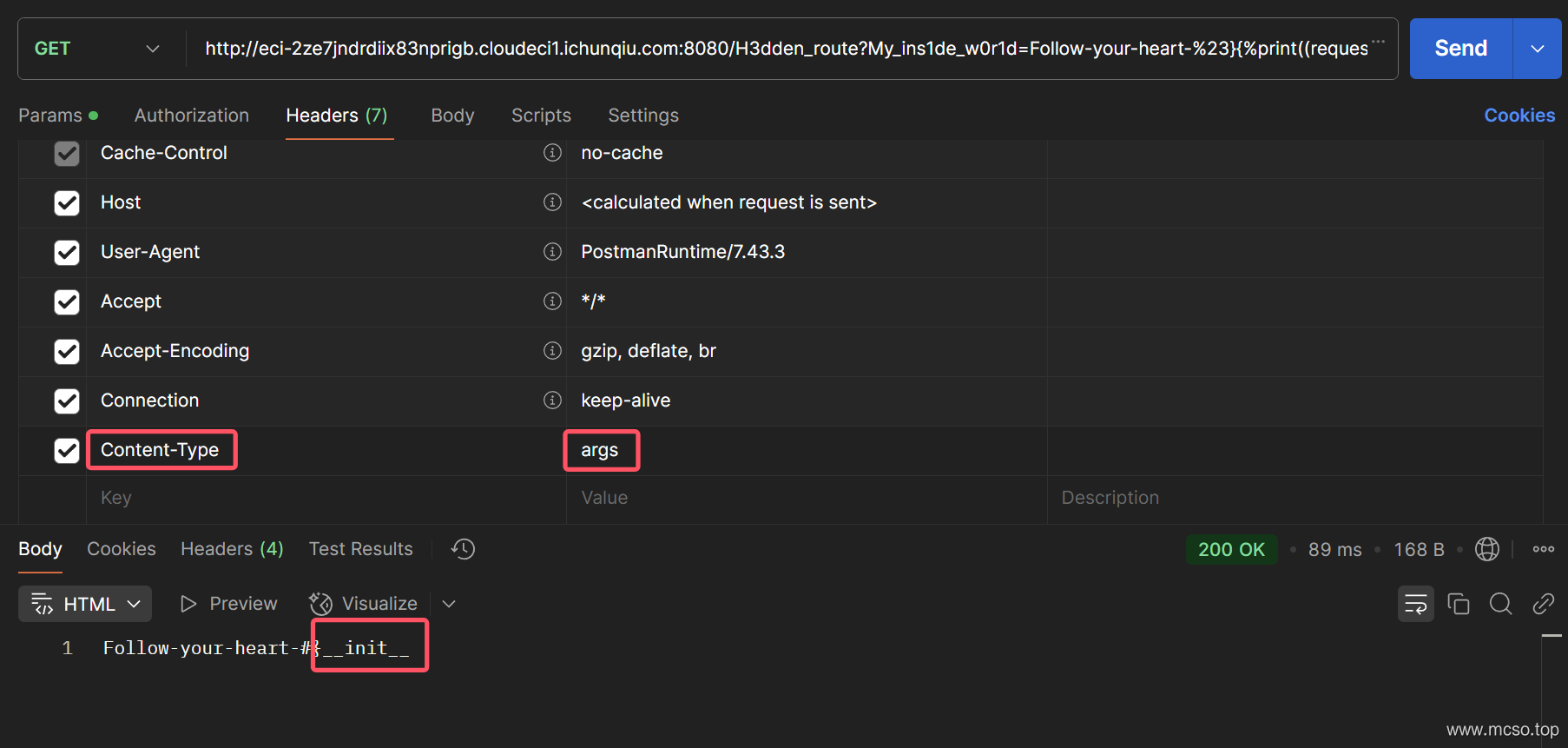
Task: Click the 200 OK status badge
Action: (x=1231, y=549)
